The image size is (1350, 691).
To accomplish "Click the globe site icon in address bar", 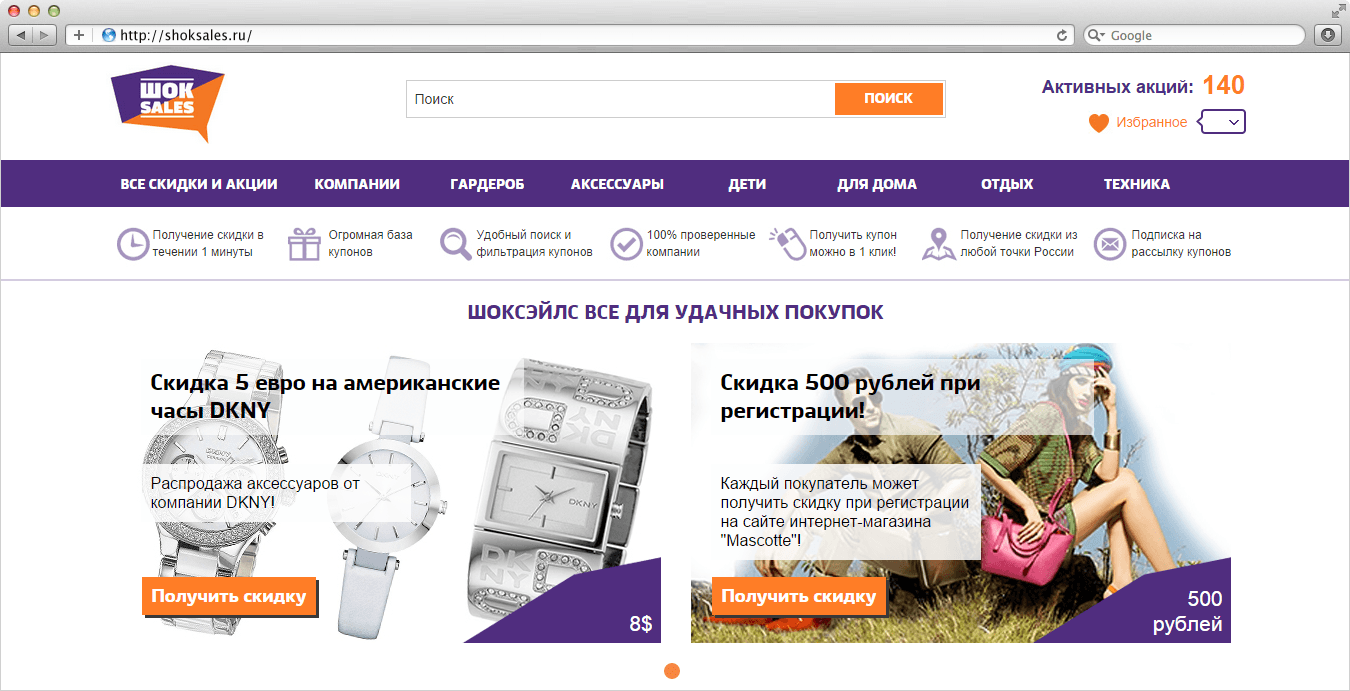I will click(x=109, y=35).
